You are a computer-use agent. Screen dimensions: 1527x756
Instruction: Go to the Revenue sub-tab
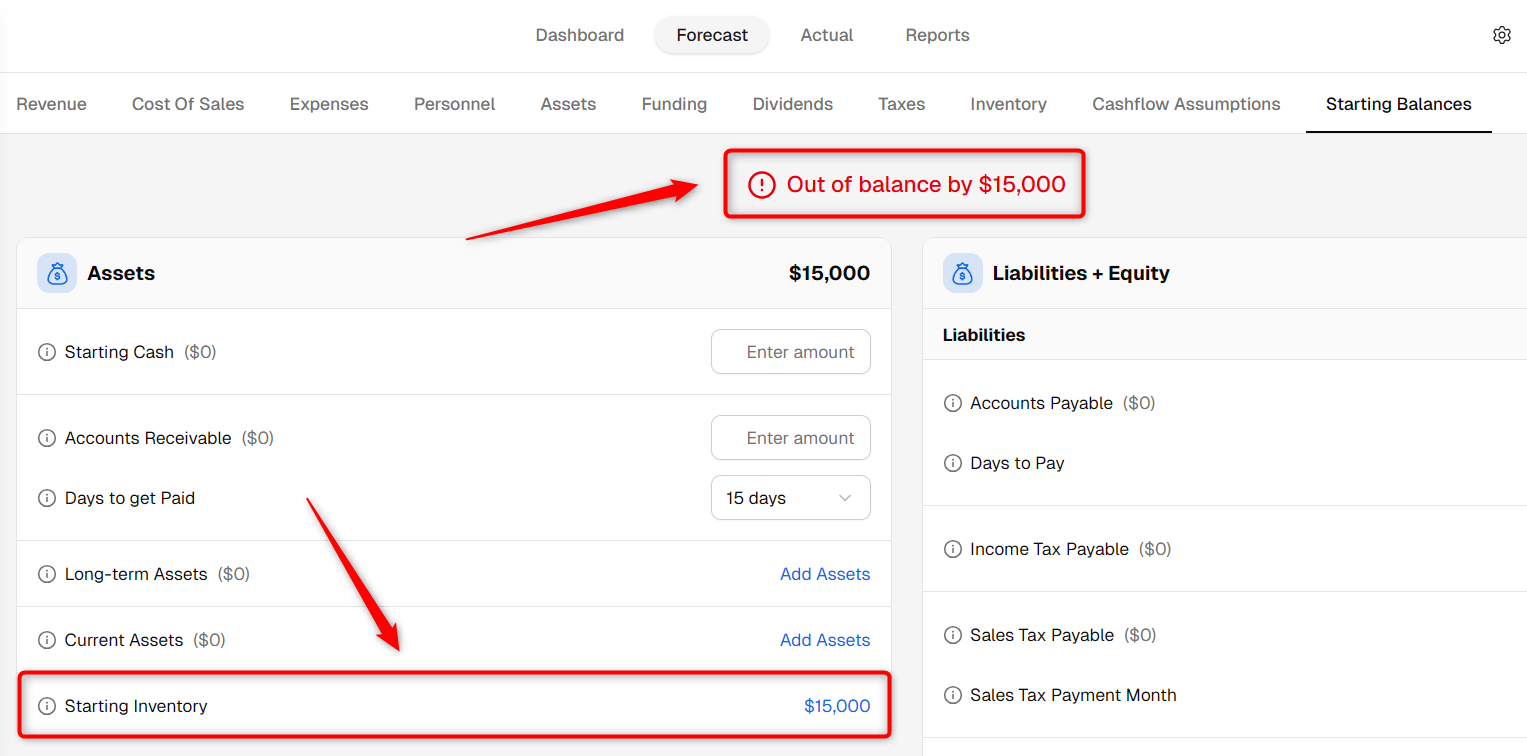click(52, 104)
